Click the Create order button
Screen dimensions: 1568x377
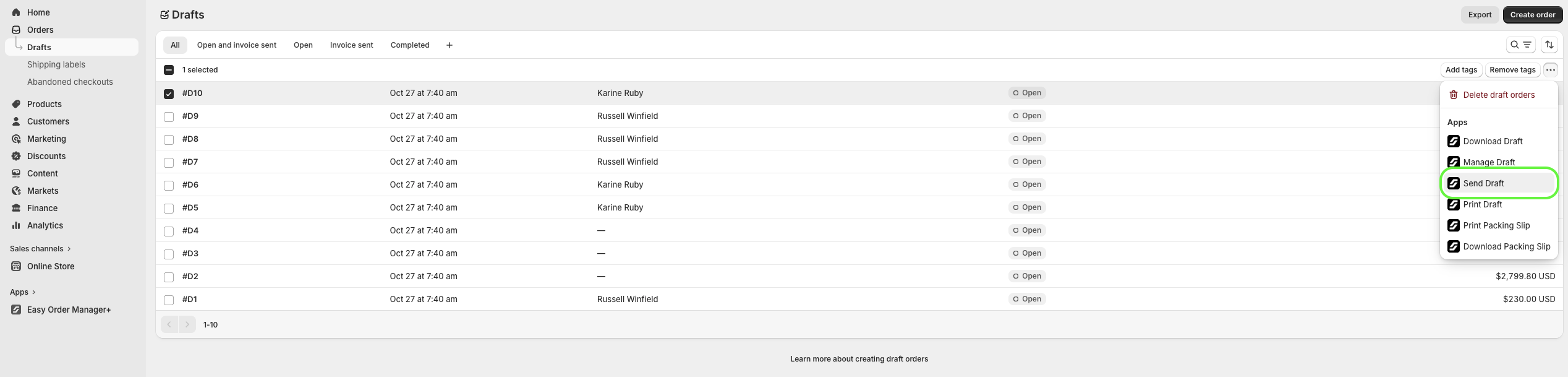[1532, 15]
